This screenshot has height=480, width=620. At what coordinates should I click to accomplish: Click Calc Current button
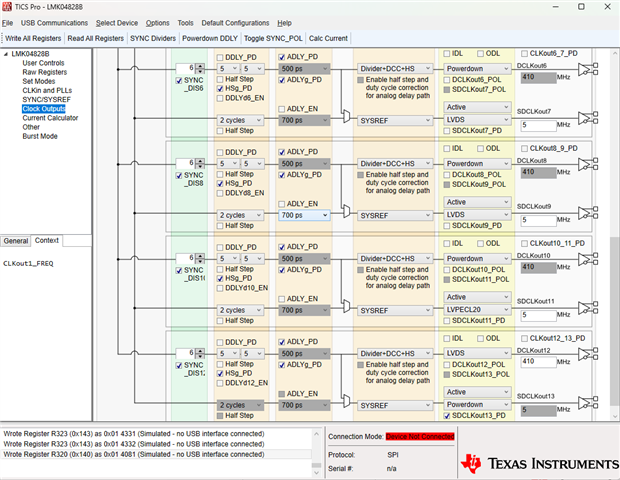(x=328, y=38)
